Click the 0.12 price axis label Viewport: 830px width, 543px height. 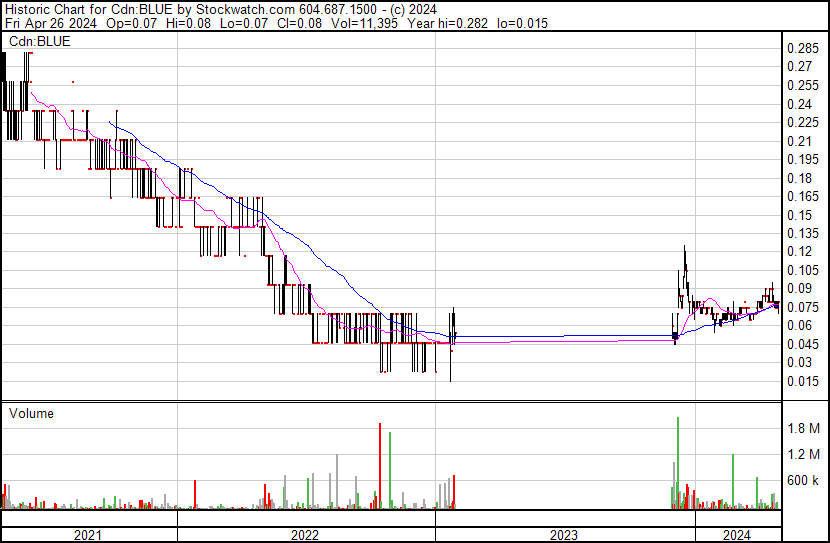pyautogui.click(x=799, y=251)
